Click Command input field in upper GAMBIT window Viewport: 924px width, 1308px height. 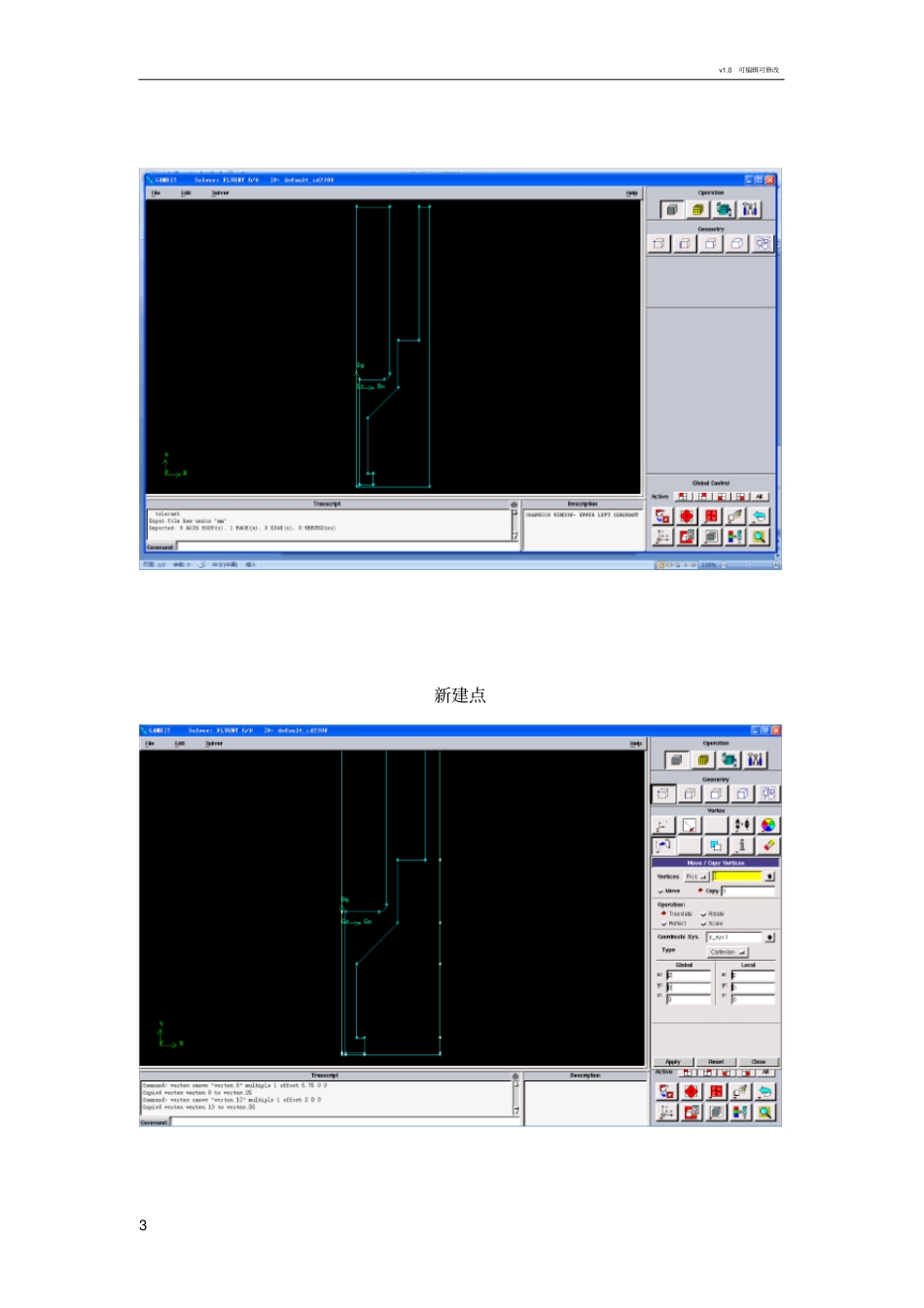(348, 547)
